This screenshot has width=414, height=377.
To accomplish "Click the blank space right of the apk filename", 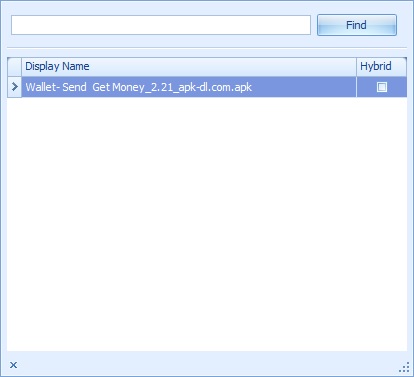I will [303, 87].
